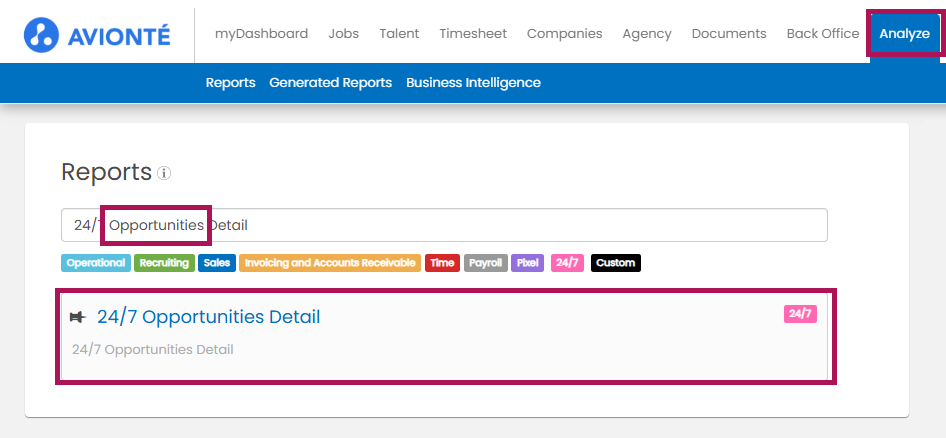Pin the 24/7 Opportunities Detail report
946x438 pixels.
[x=78, y=317]
